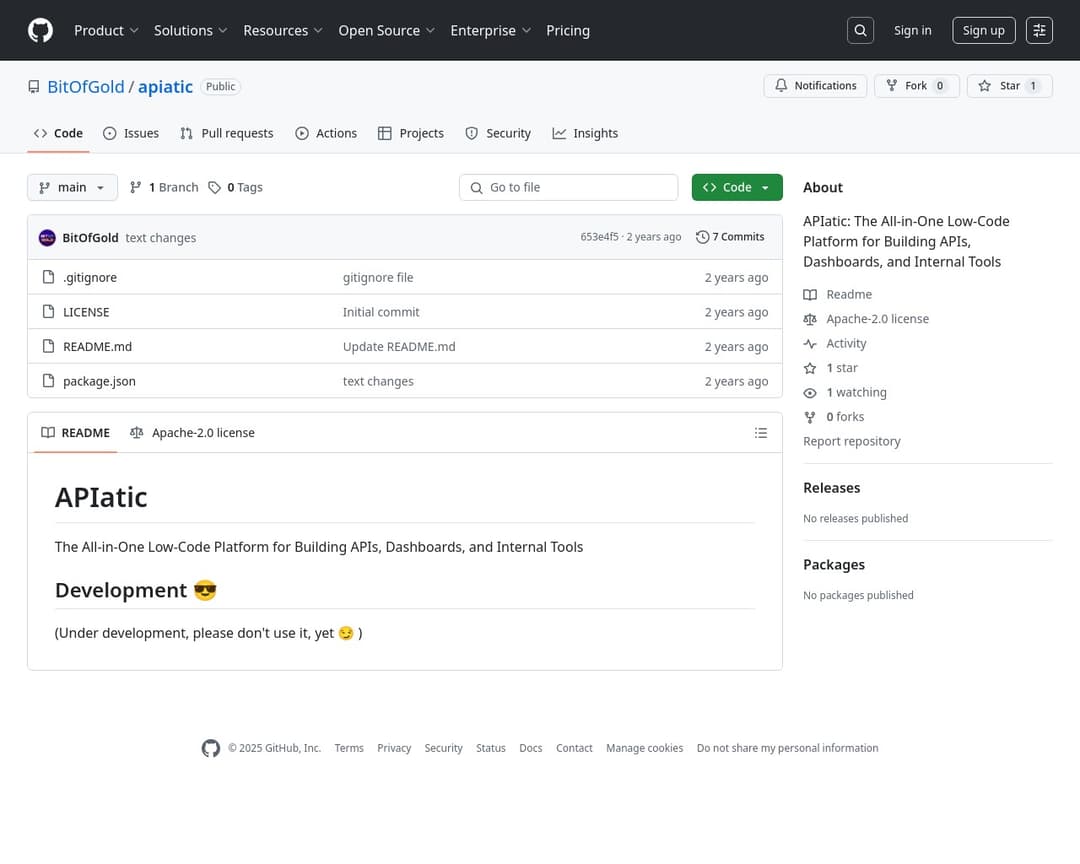The image size is (1080, 864).
Task: Open the main branch selector dropdown
Action: (72, 187)
